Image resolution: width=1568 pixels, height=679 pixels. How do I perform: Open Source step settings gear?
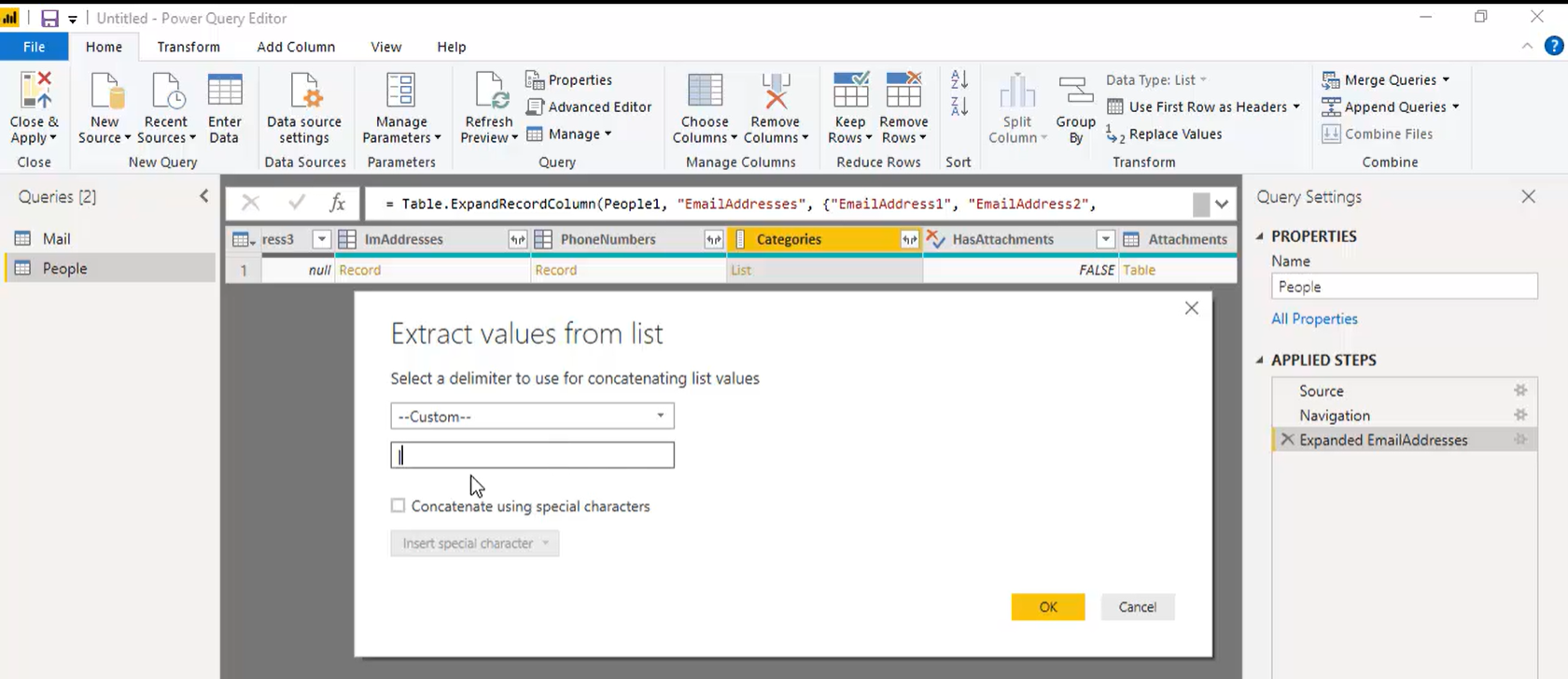(1520, 390)
